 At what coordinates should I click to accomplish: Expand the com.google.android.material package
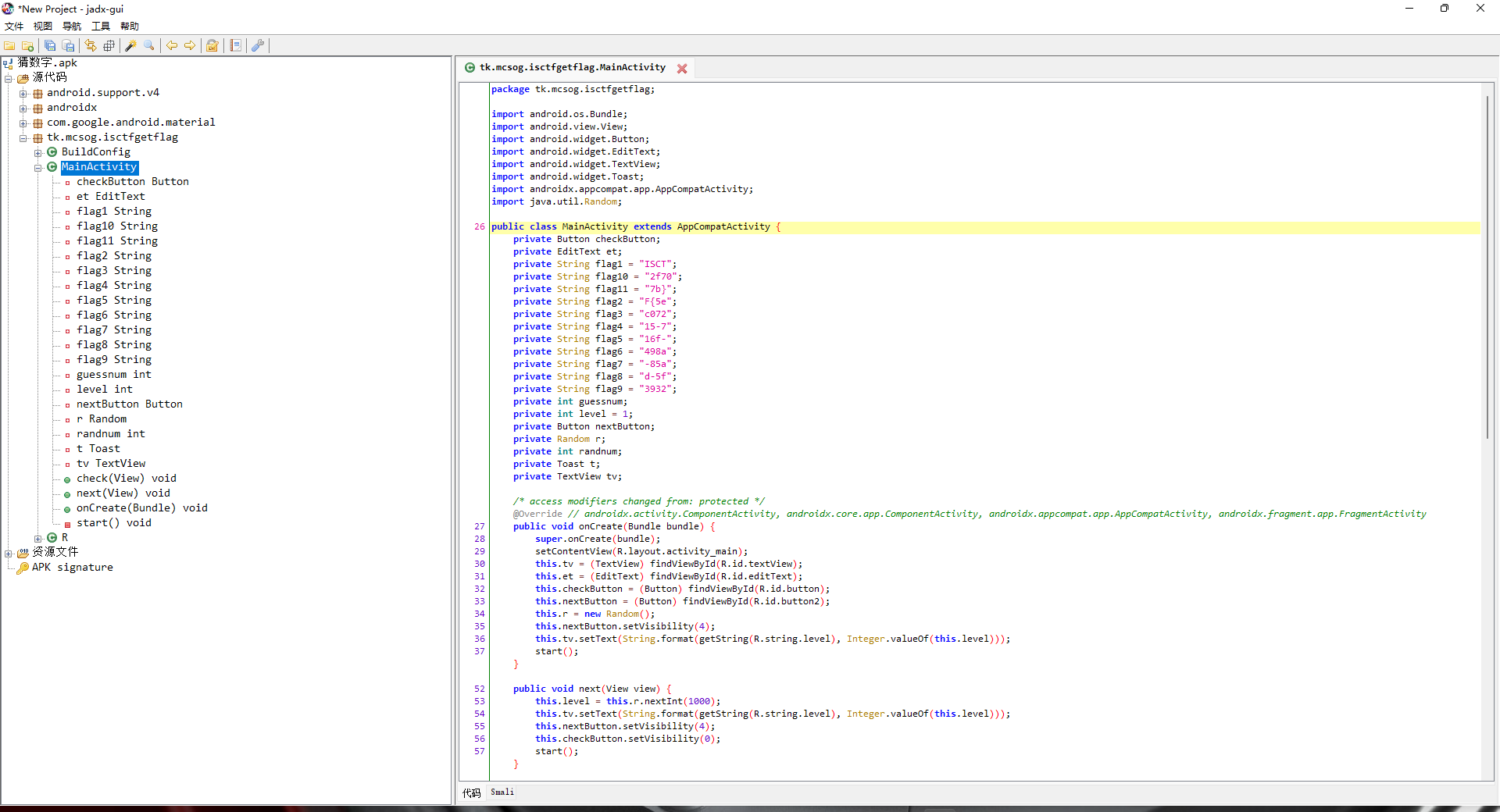23,123
